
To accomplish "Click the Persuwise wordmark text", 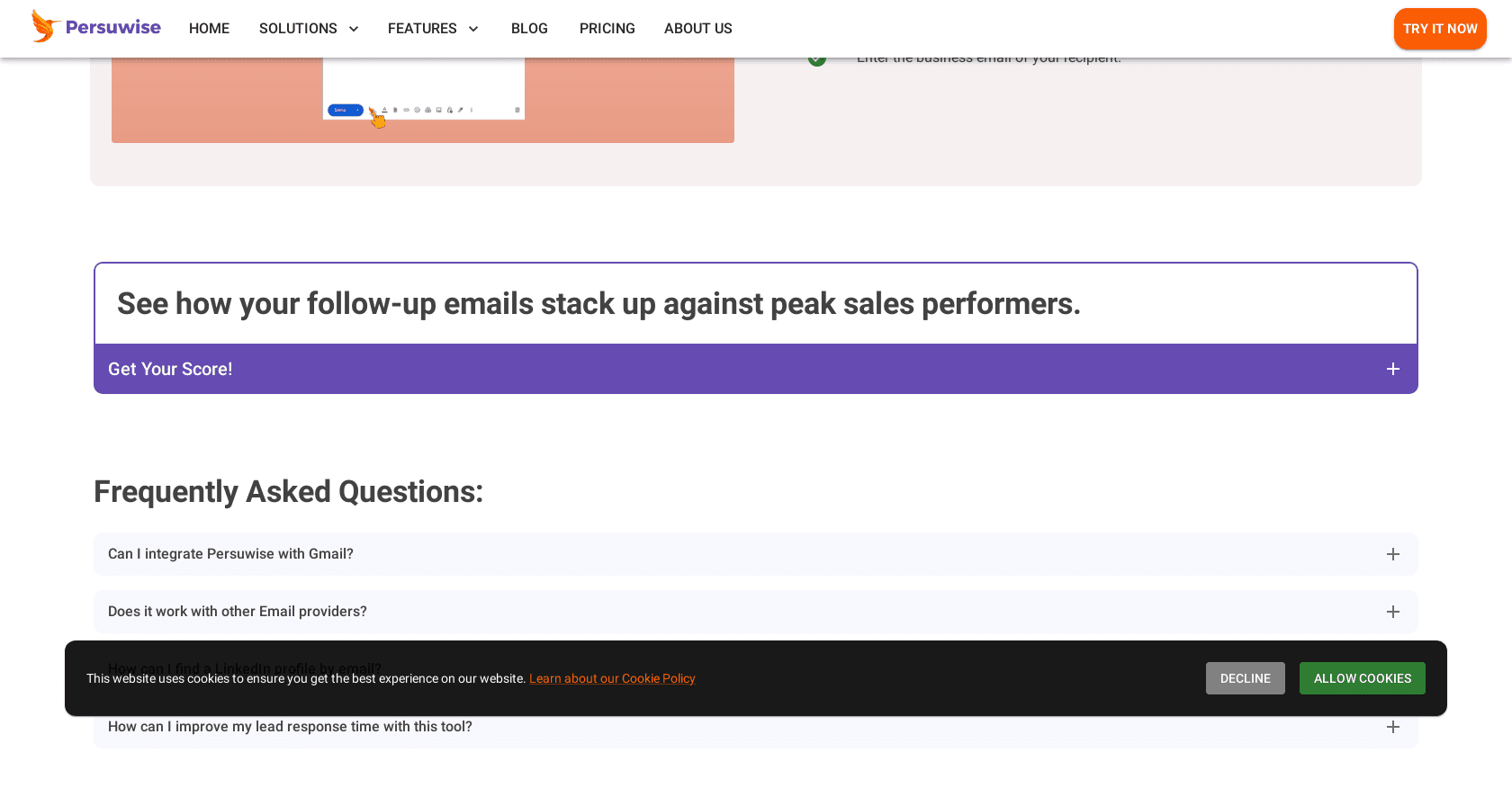I will (x=113, y=27).
